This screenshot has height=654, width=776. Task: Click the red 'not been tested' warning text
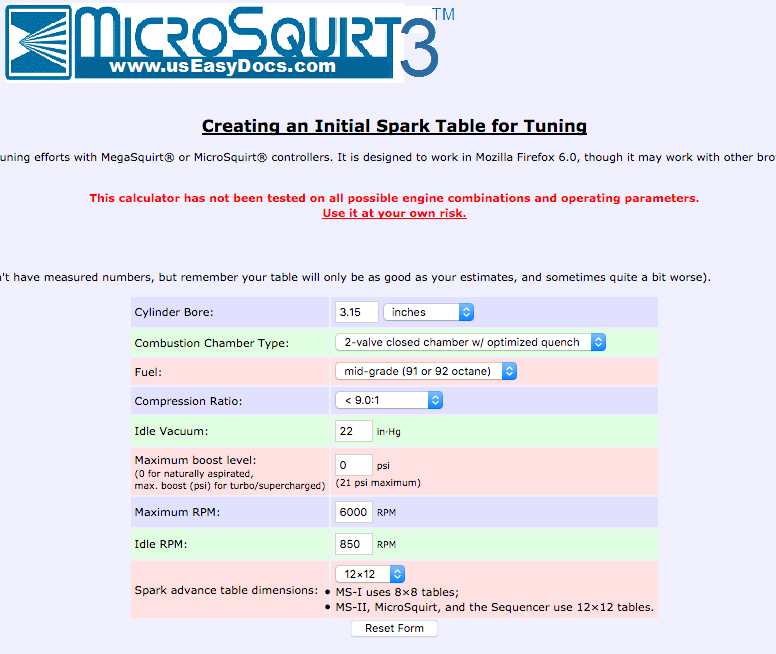point(394,198)
